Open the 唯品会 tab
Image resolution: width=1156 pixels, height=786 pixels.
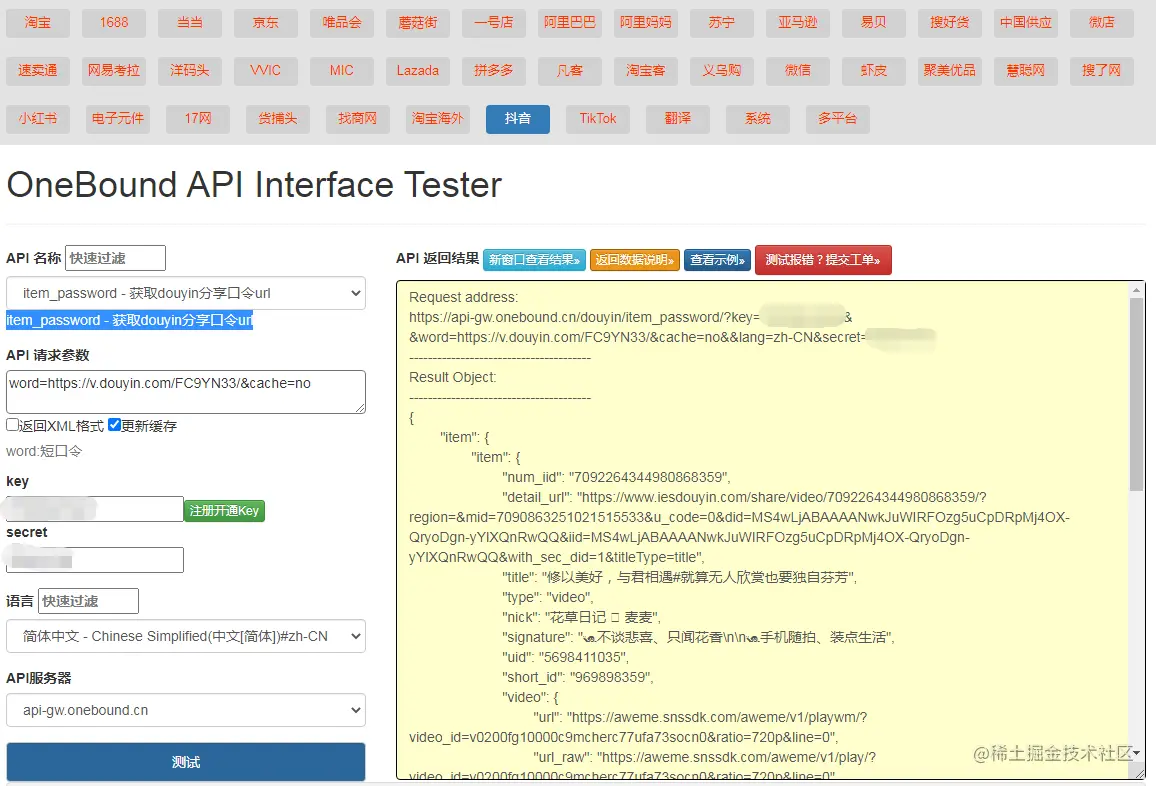click(341, 23)
